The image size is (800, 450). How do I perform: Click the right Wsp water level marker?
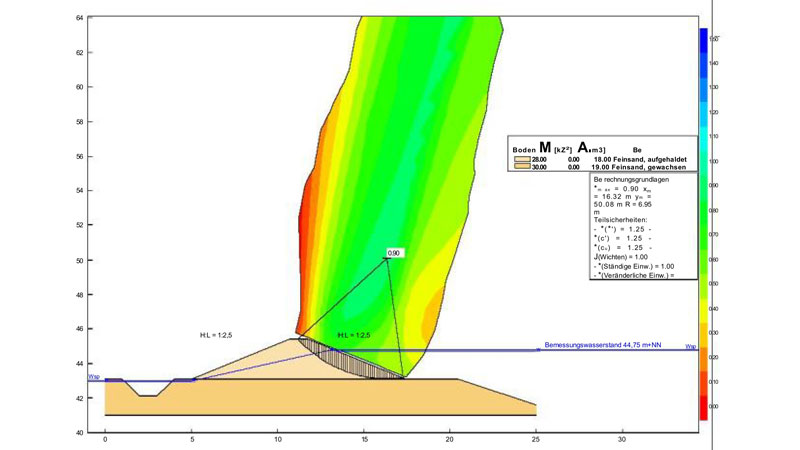pos(690,346)
